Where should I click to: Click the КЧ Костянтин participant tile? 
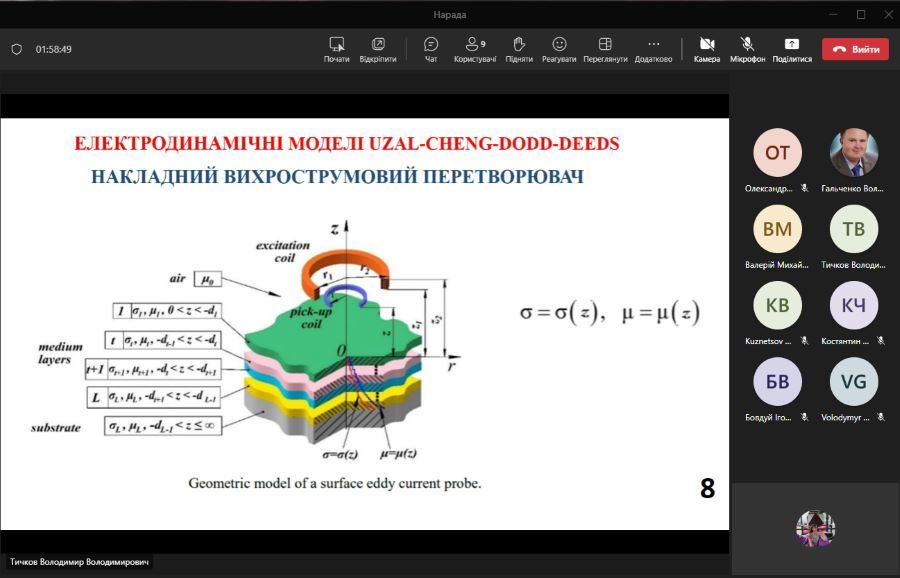click(854, 305)
